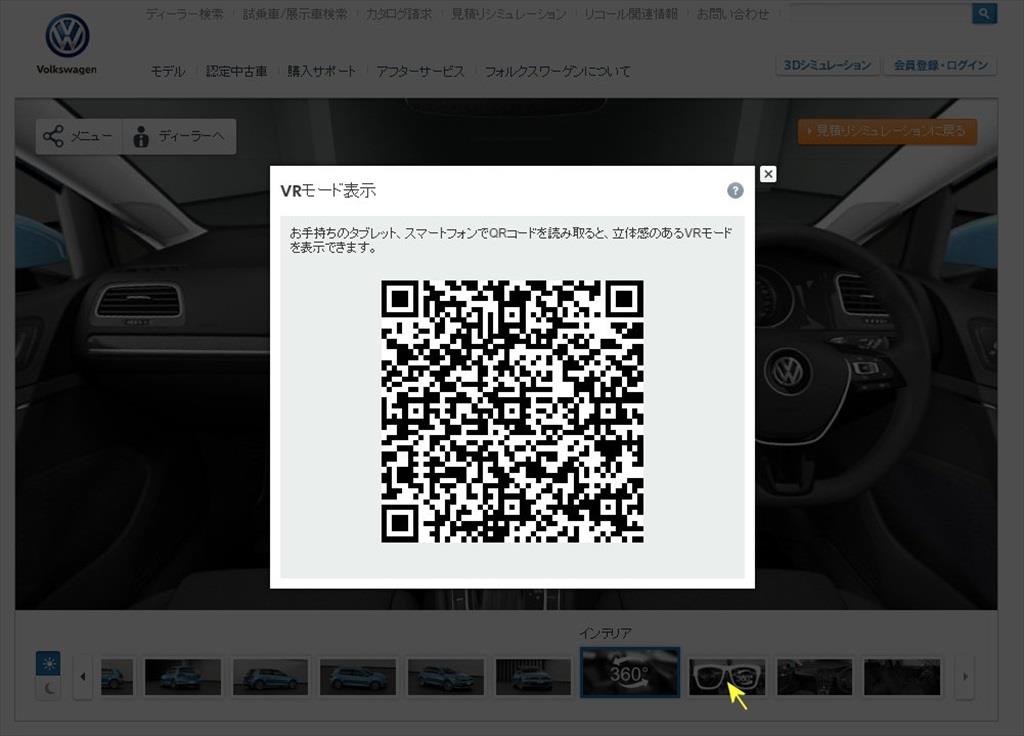Image resolution: width=1024 pixels, height=736 pixels.
Task: Click the ディーラーへ button
Action: (180, 136)
